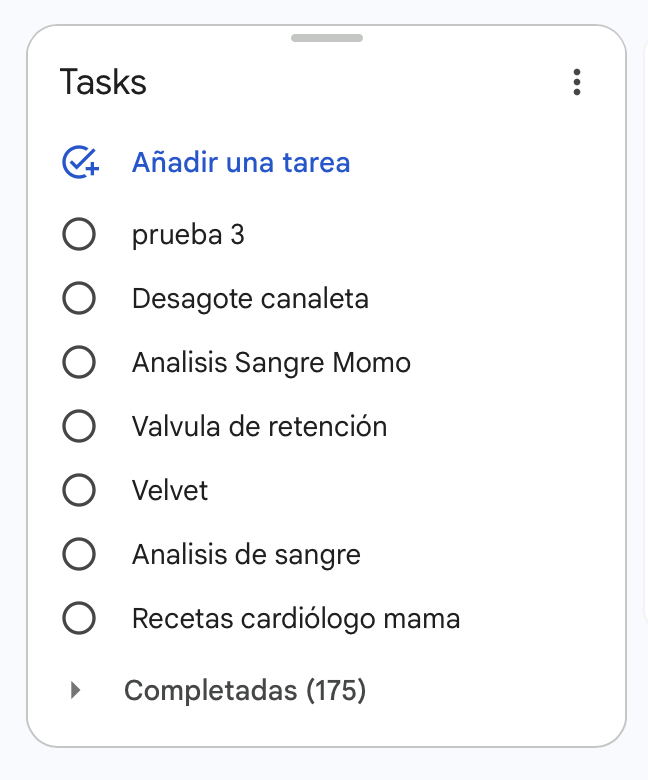Screen dimensions: 648x780
Task: Click the 'Añadir una tarea' link
Action: tap(241, 162)
